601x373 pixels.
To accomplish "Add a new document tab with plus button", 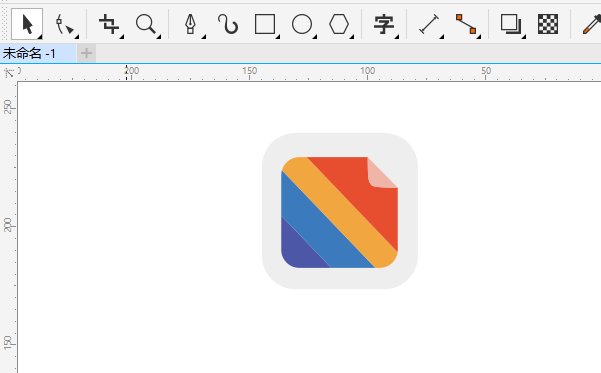I will pos(87,53).
